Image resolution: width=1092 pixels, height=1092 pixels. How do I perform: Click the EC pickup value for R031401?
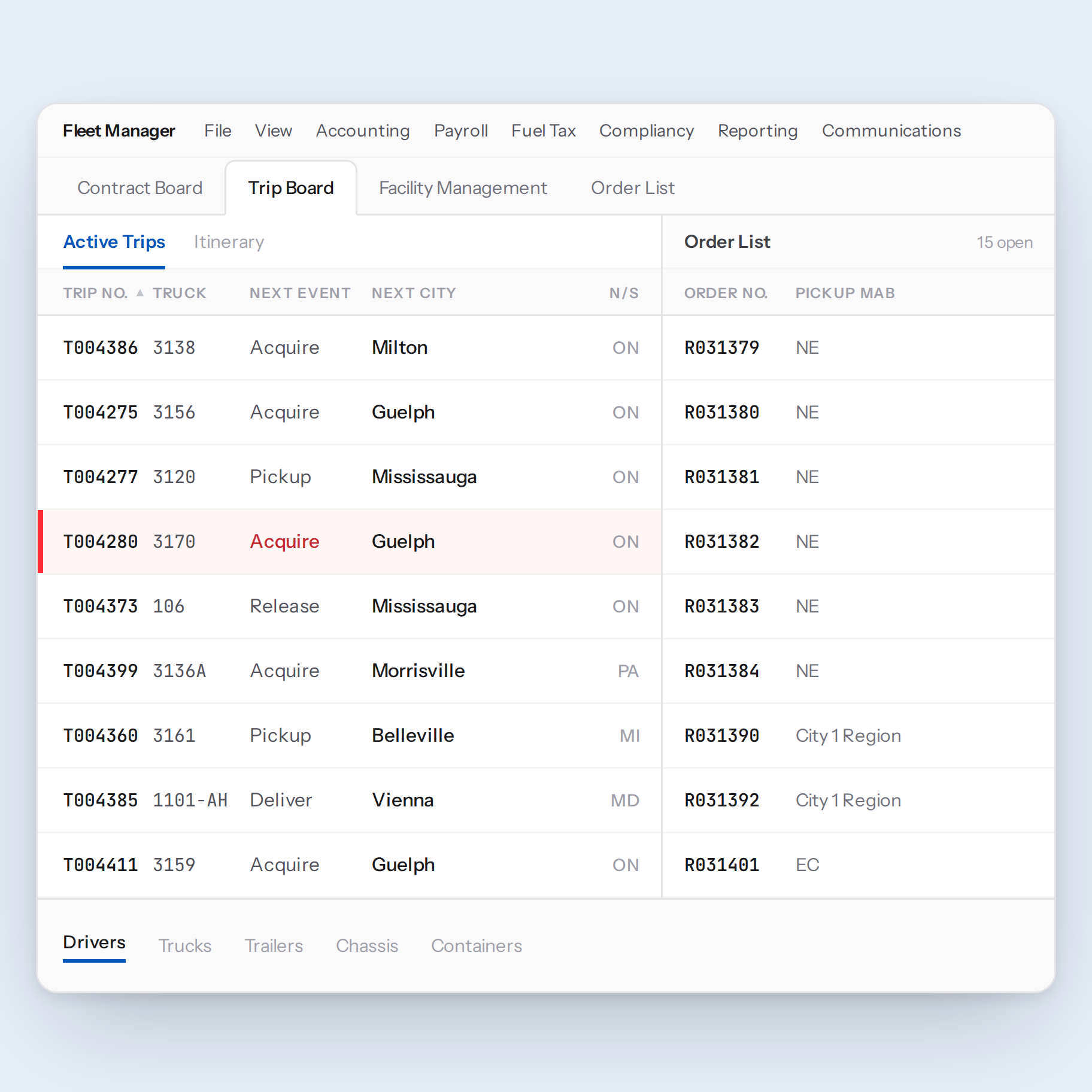[807, 865]
